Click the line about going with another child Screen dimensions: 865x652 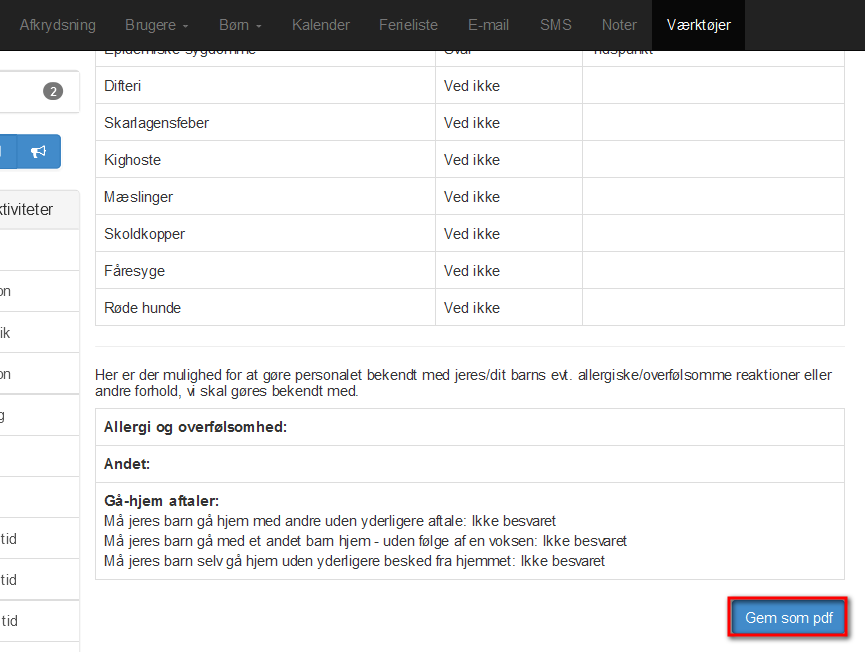point(365,541)
